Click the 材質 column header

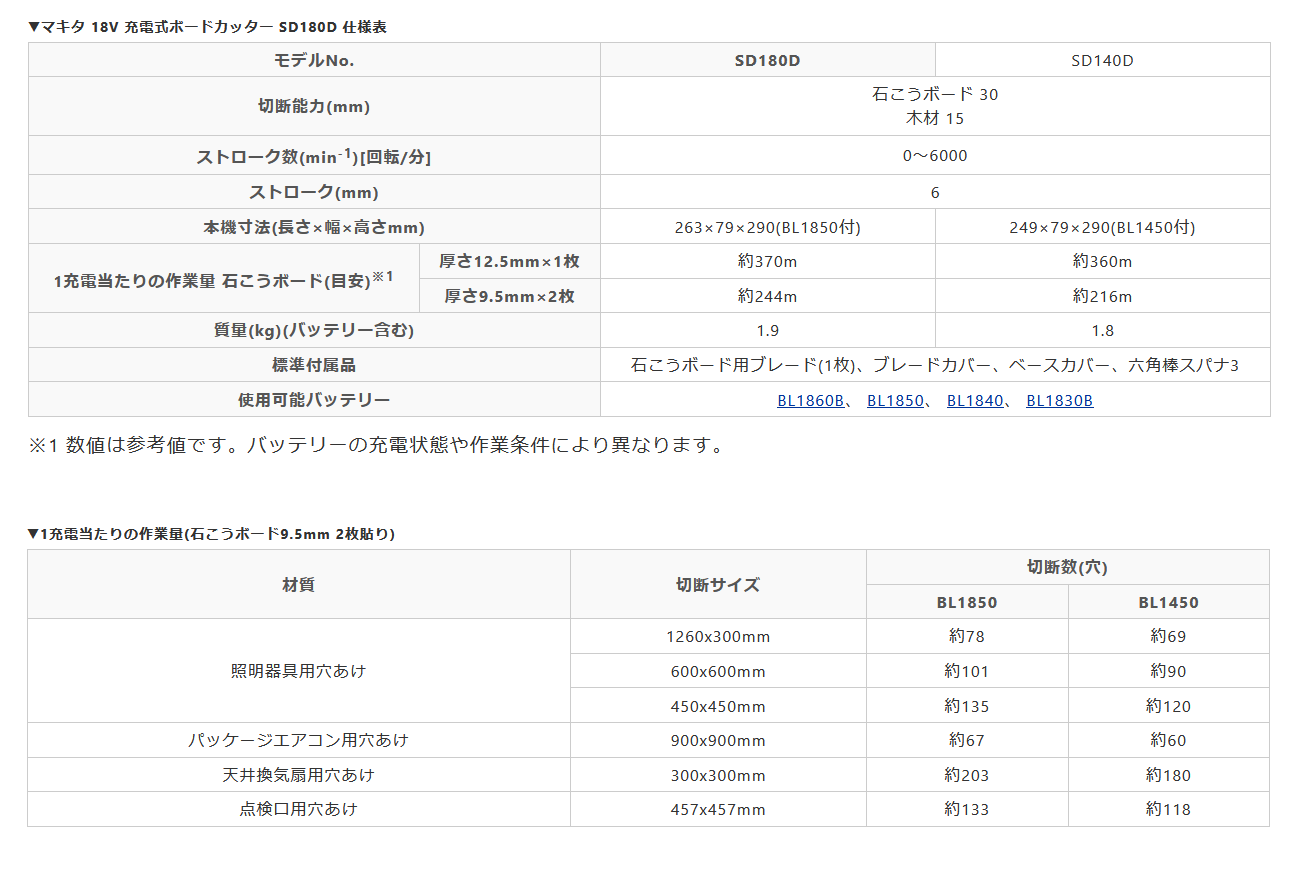(299, 584)
